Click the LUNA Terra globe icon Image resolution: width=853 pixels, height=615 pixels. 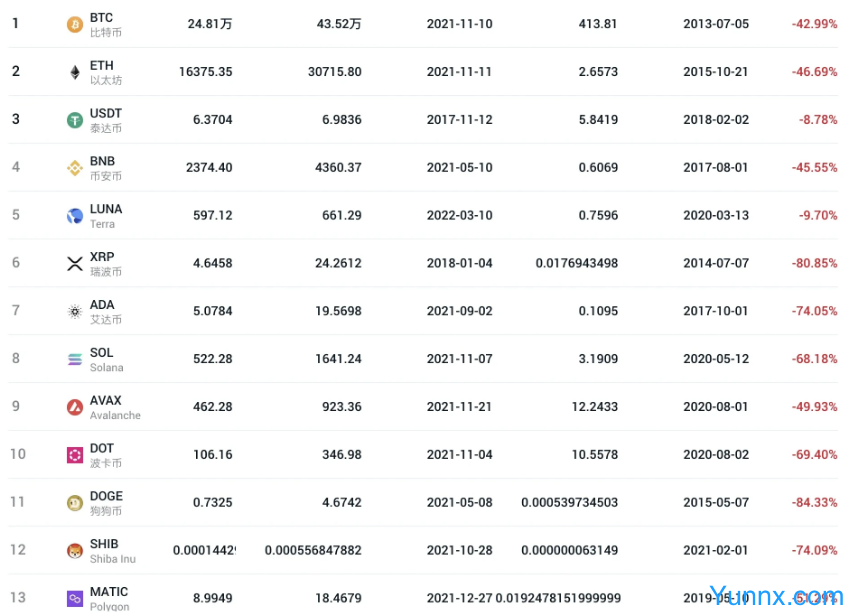75,215
